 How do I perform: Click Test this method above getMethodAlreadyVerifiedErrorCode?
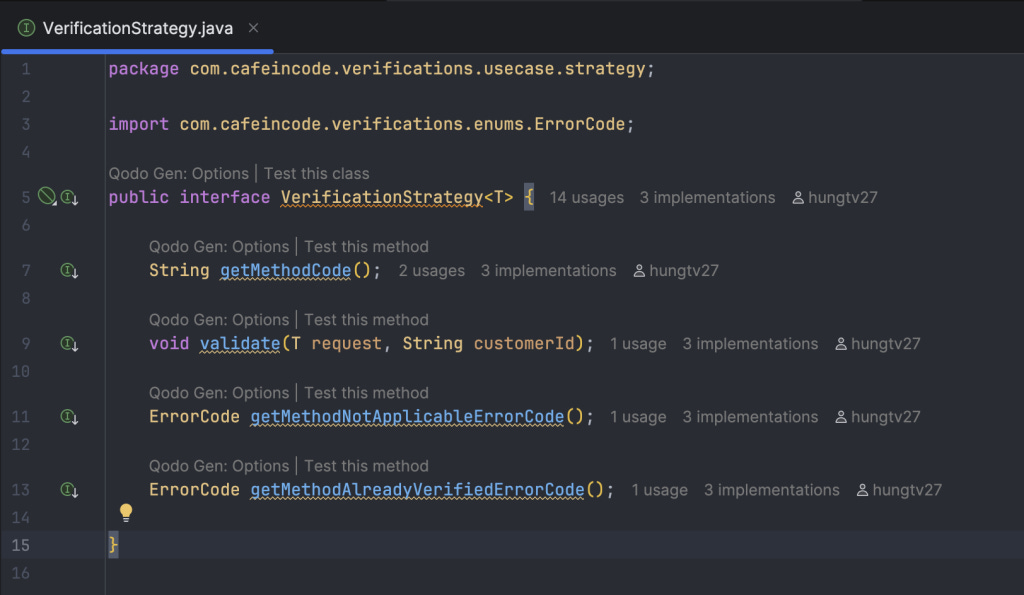pos(366,466)
